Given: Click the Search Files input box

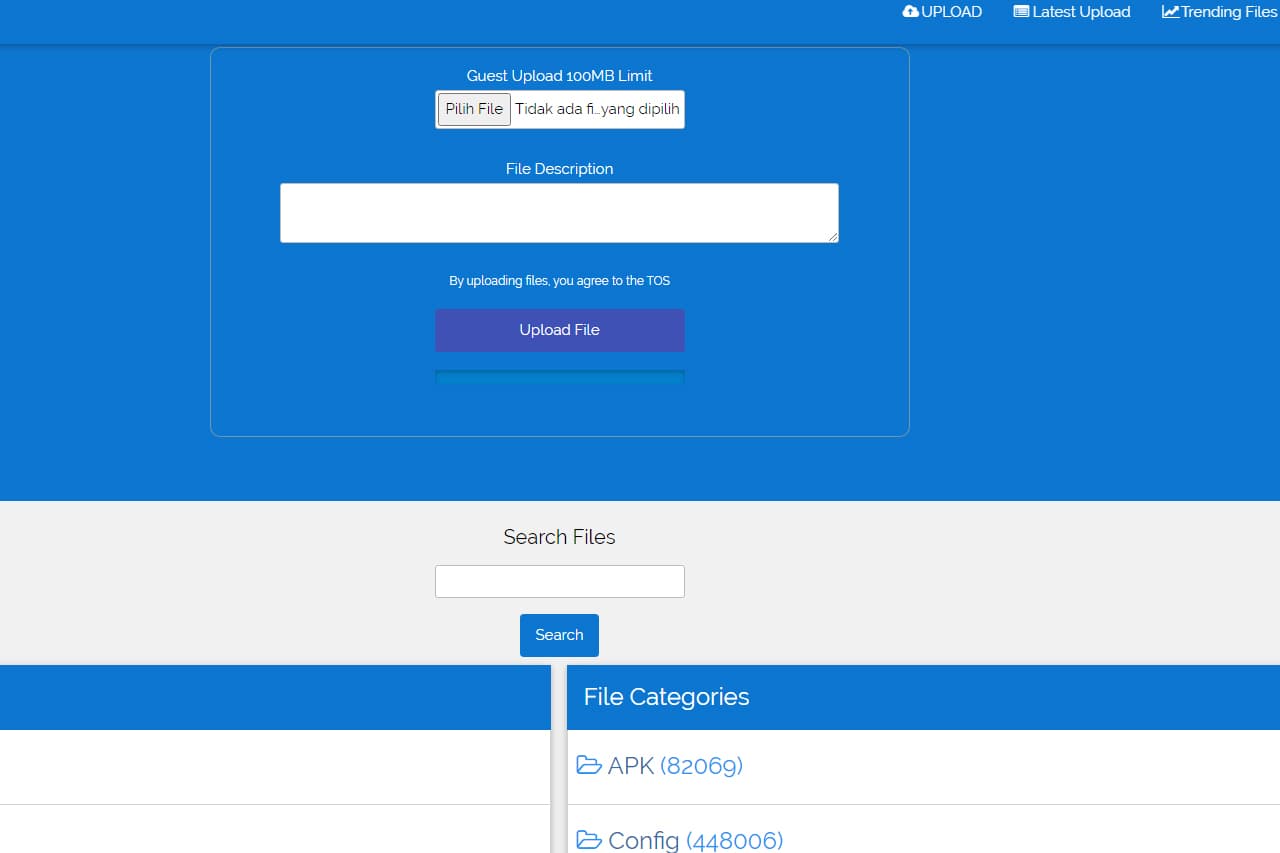Looking at the screenshot, I should [x=560, y=582].
